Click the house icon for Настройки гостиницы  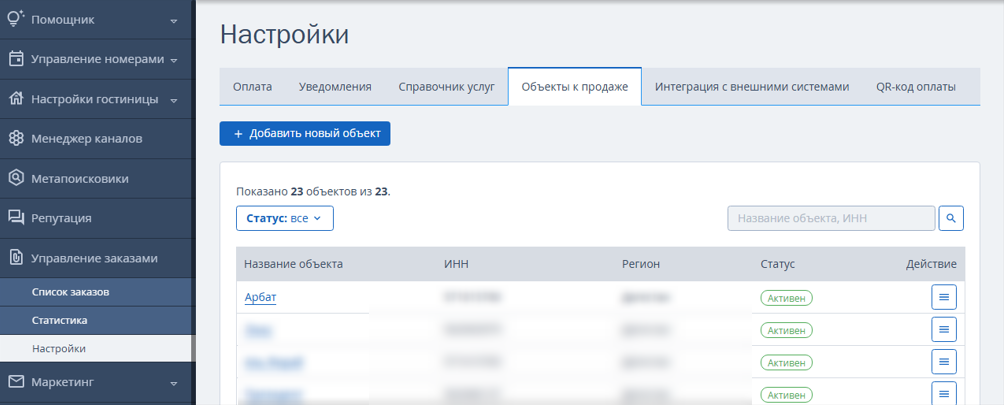(x=16, y=99)
